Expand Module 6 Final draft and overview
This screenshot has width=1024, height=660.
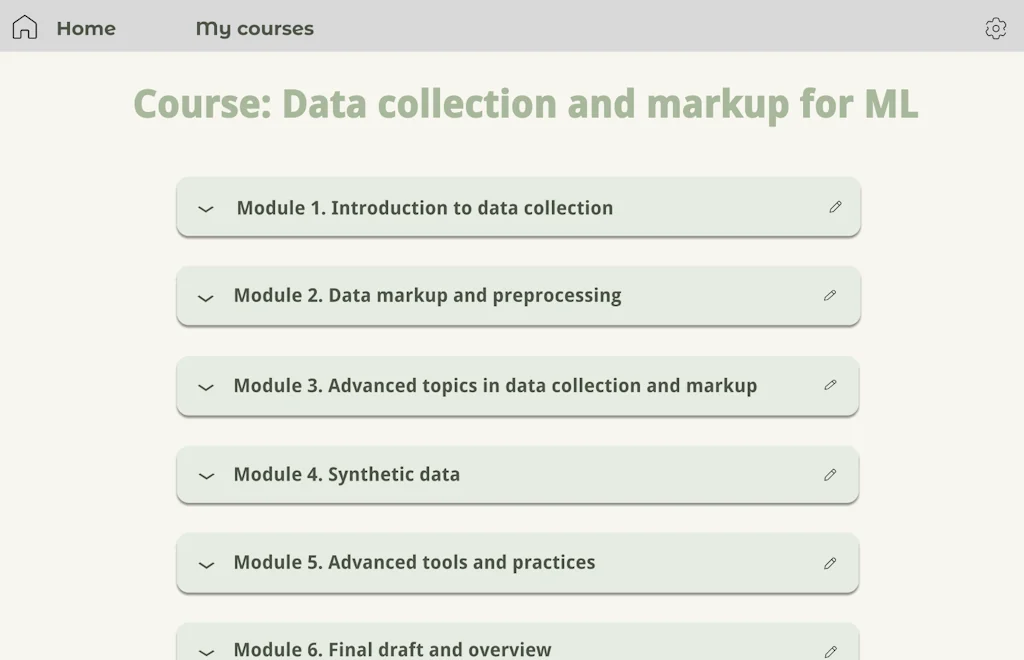pyautogui.click(x=205, y=650)
